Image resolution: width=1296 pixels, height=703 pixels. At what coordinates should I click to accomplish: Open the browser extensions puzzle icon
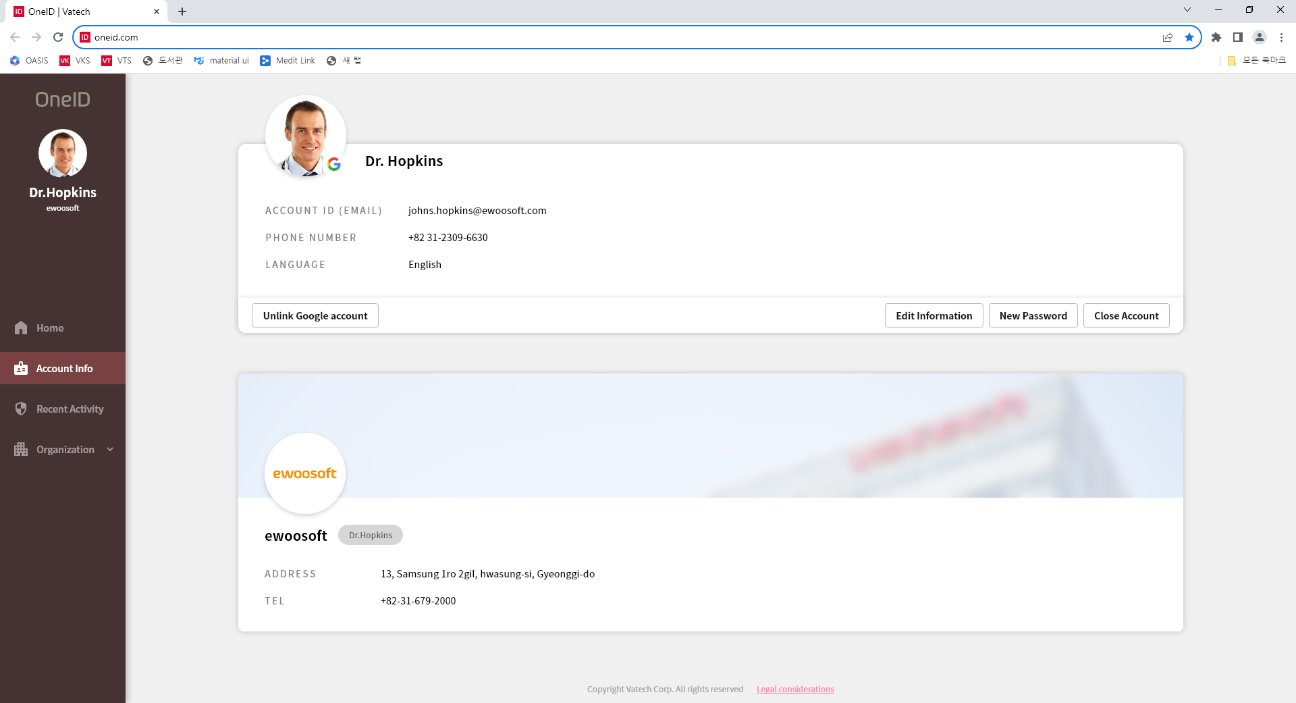[x=1216, y=37]
